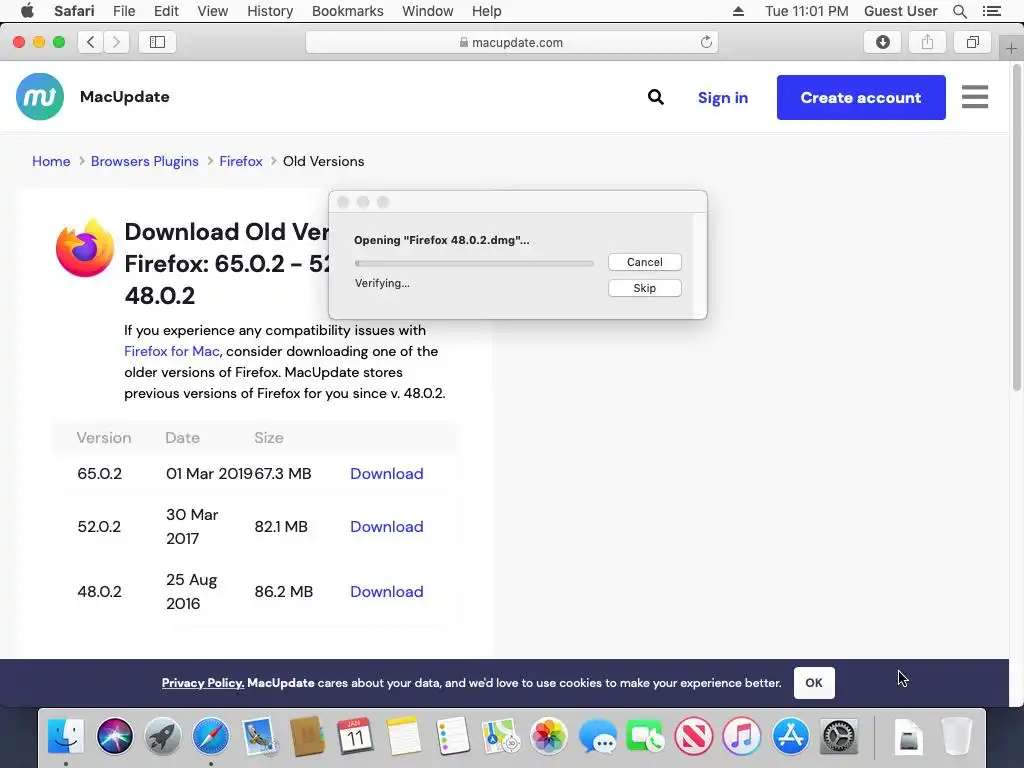This screenshot has height=768, width=1024.
Task: Cancel opening Firefox 48.0.2.dmg
Action: 645,262
